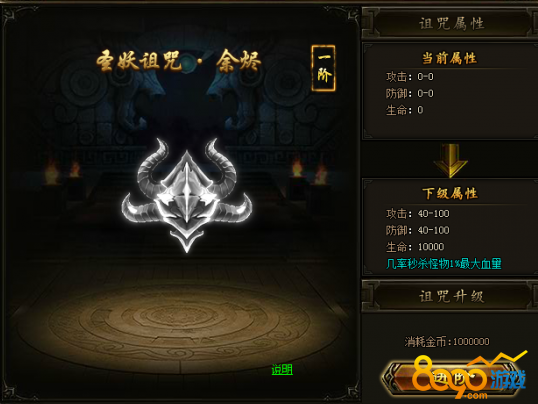
Task: Click the 消耗金币 1000000 cost label
Action: (x=447, y=342)
